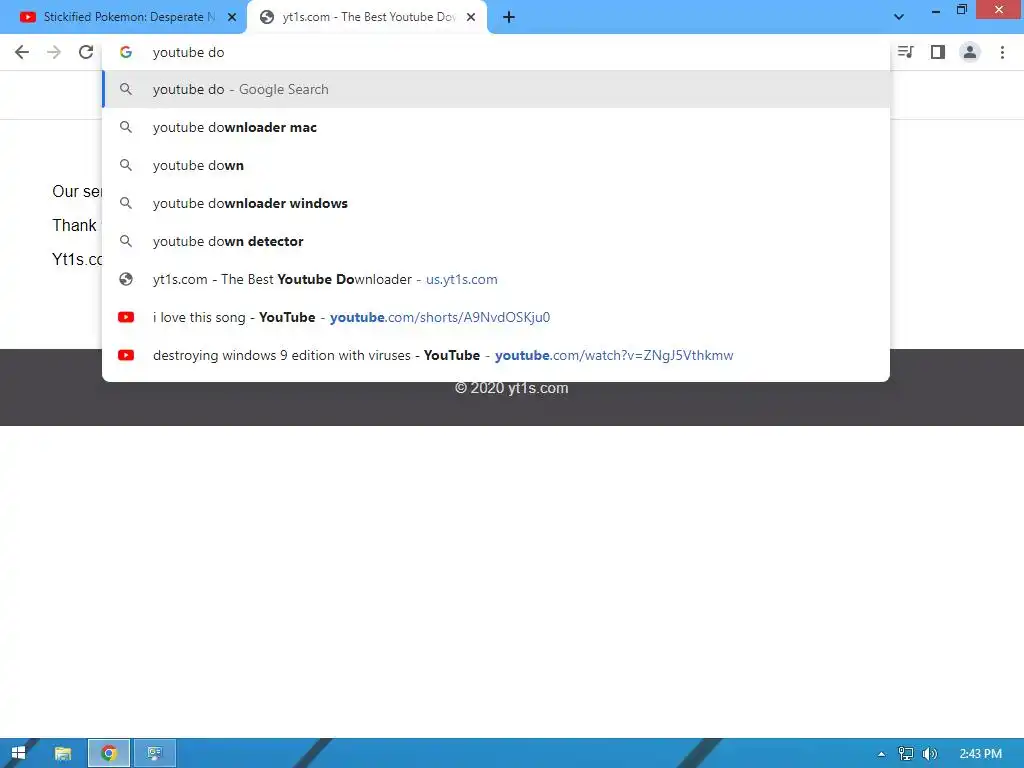Open the third taskbar app after Chrome
The height and width of the screenshot is (768, 1024).
pos(155,753)
